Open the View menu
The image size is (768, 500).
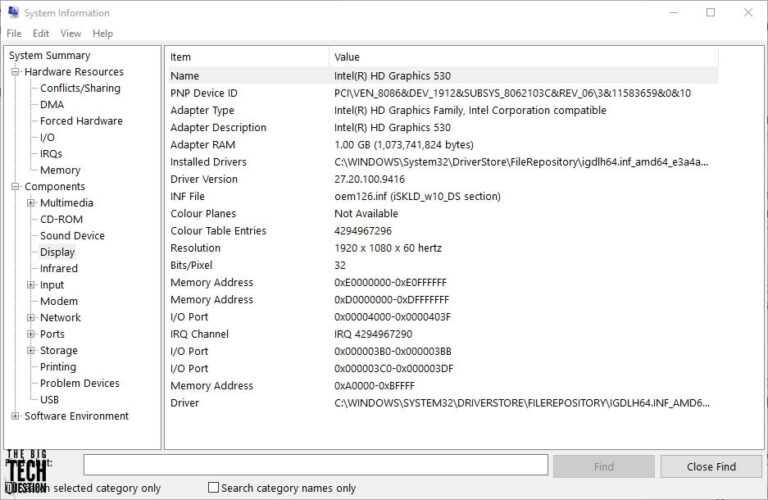[71, 33]
